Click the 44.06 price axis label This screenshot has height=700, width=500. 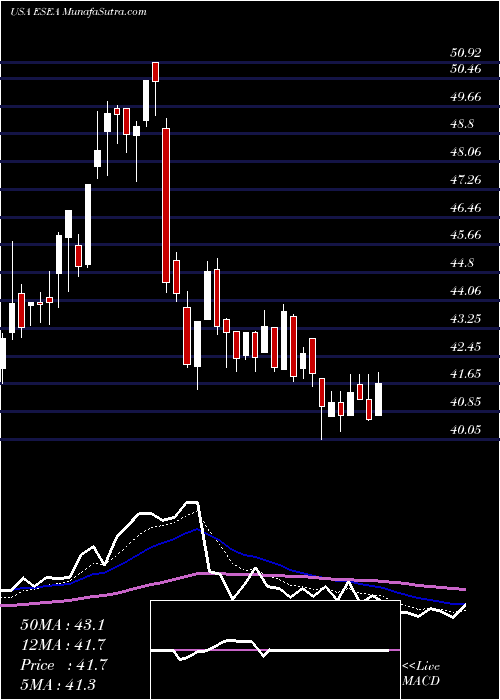466,291
